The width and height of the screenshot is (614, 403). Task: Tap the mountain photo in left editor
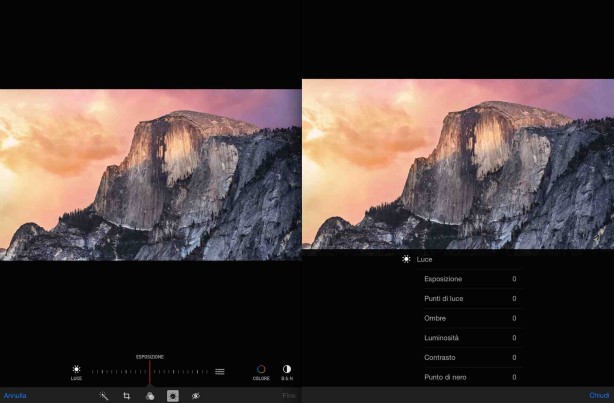150,175
